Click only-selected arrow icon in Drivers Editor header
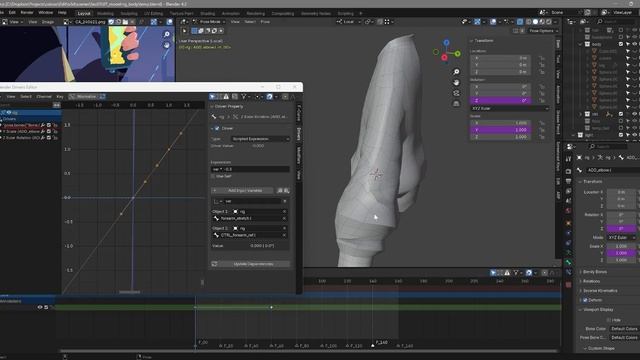The height and width of the screenshot is (360, 640). coord(213,97)
